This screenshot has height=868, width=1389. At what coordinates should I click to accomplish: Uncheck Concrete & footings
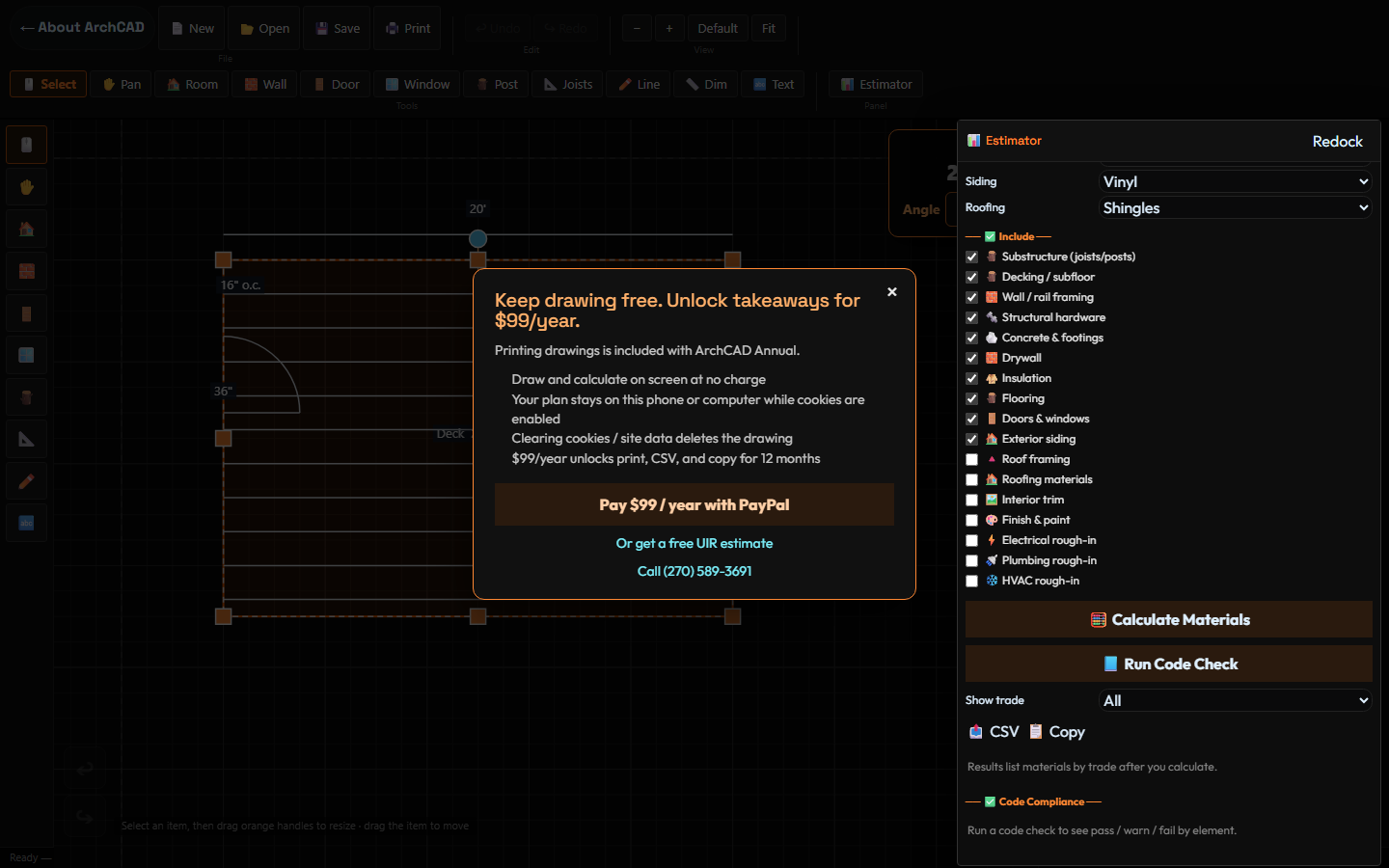972,338
